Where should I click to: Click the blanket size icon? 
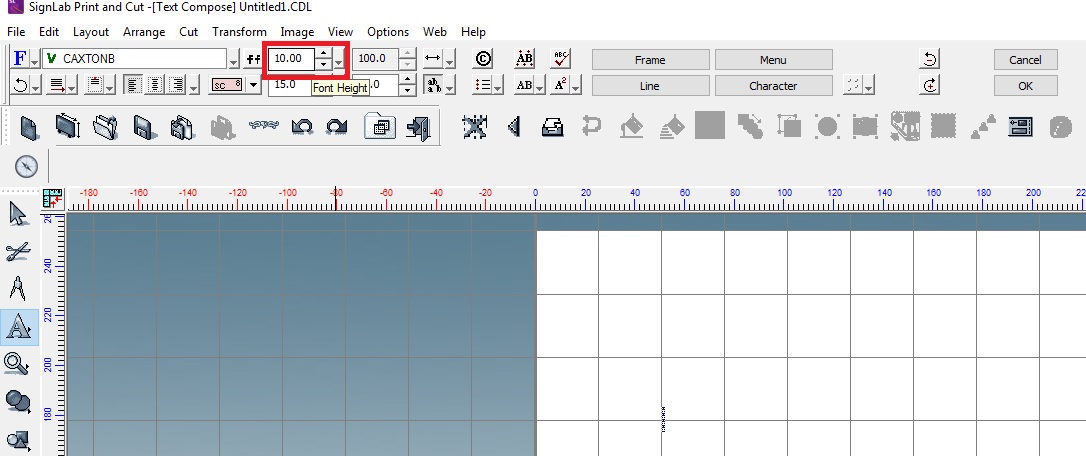[68, 128]
